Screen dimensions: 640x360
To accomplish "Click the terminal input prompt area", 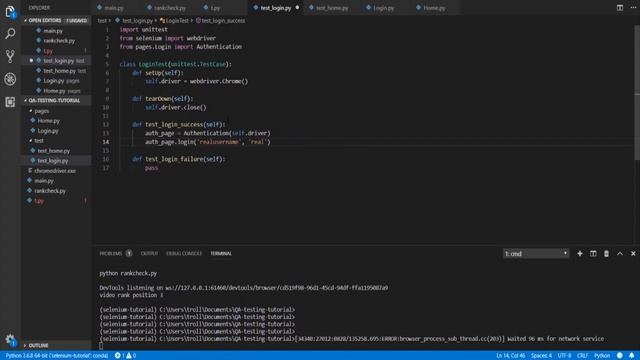I will [x=101, y=346].
